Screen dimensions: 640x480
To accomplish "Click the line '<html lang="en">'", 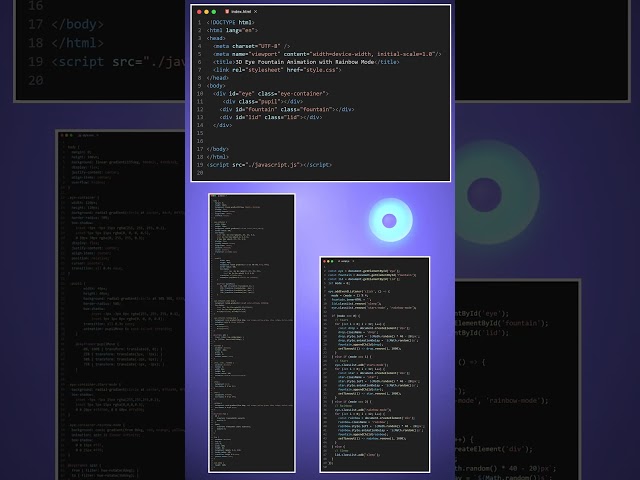I will 232,30.
